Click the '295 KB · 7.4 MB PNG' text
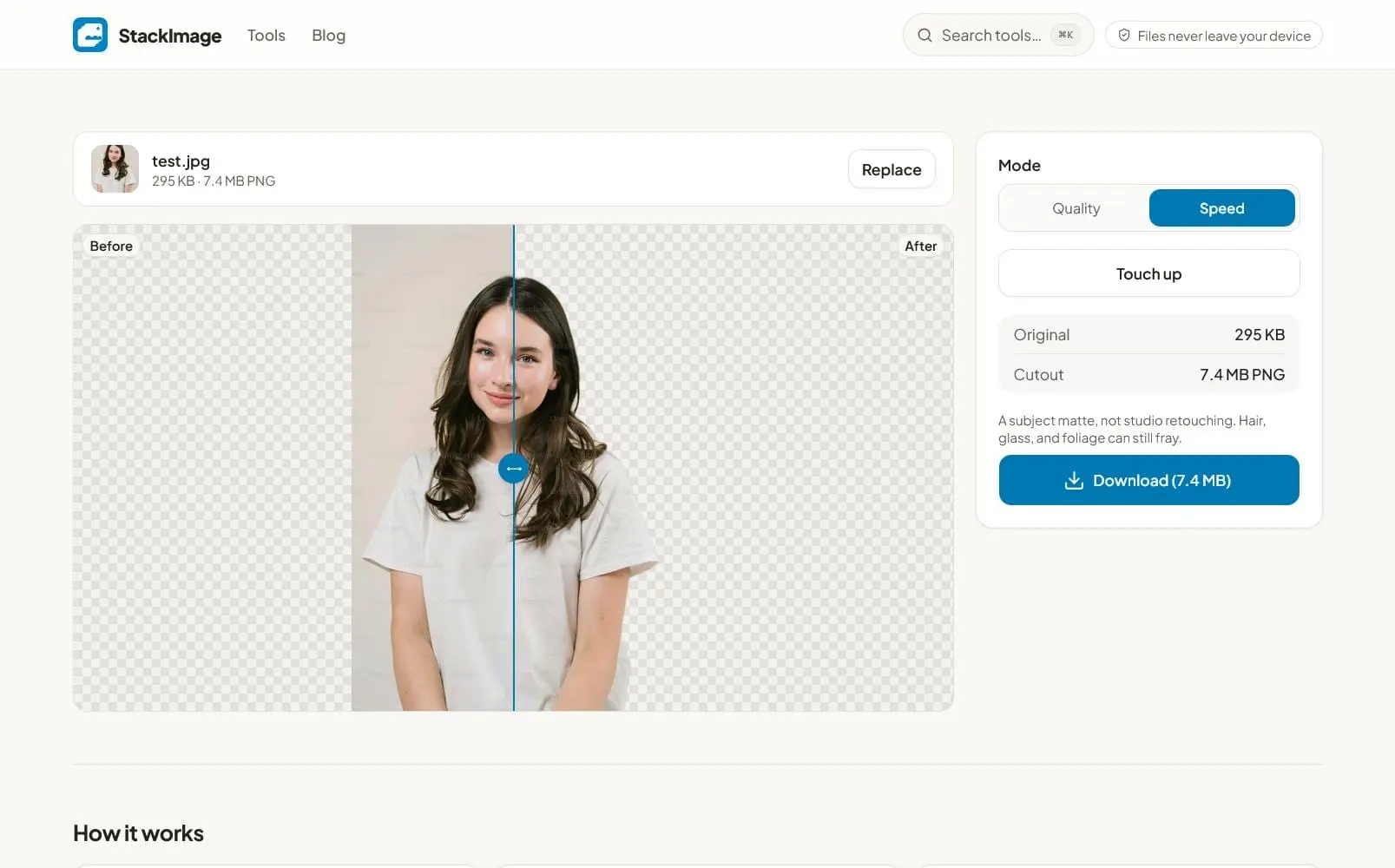 (214, 181)
